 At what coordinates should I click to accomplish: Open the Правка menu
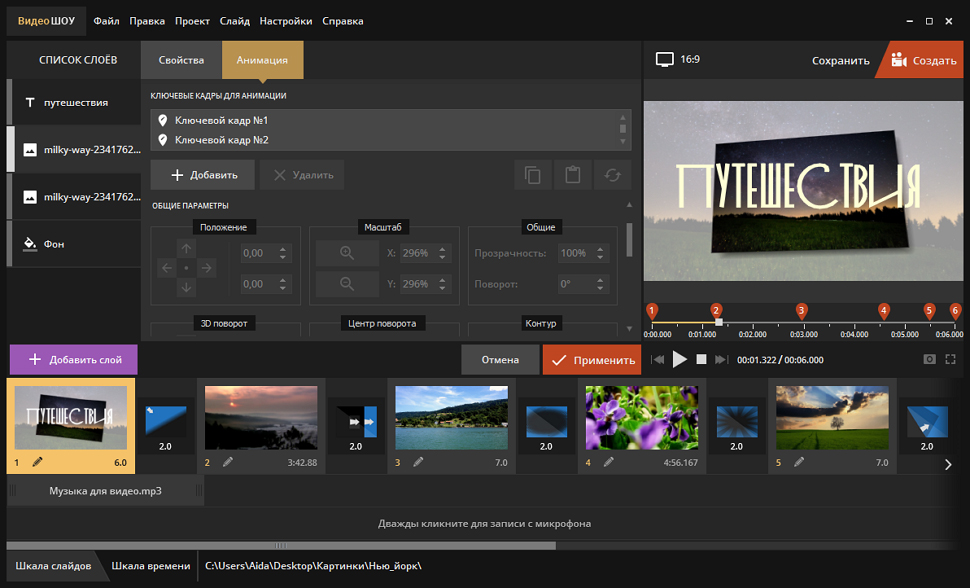147,21
